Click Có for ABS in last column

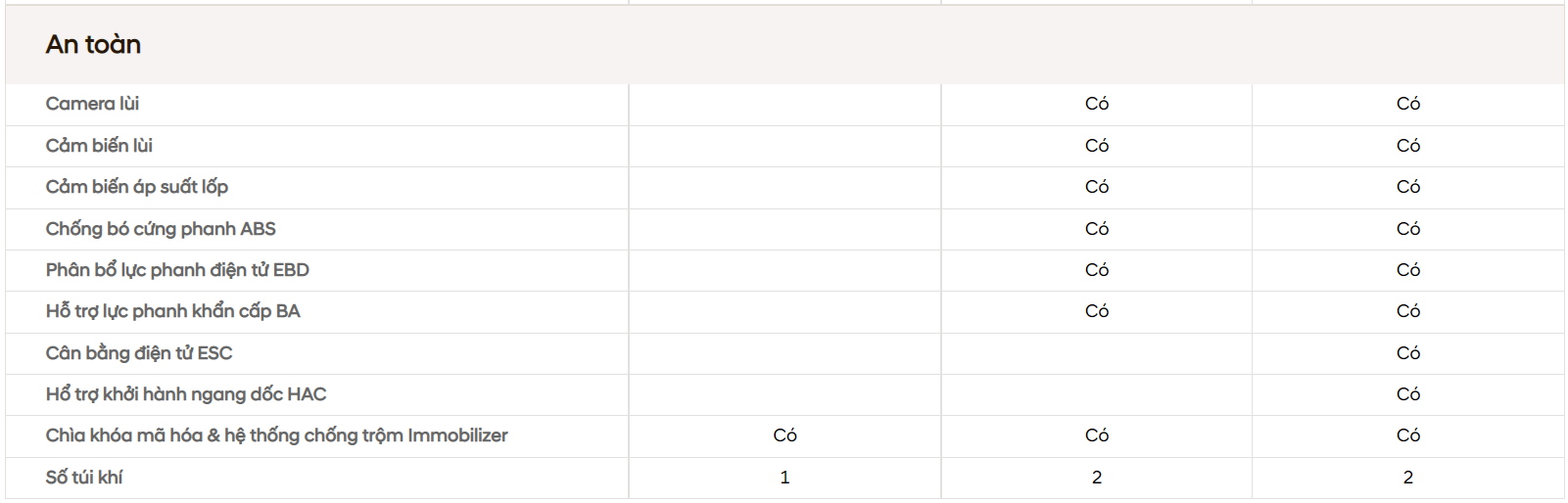coord(1408,229)
